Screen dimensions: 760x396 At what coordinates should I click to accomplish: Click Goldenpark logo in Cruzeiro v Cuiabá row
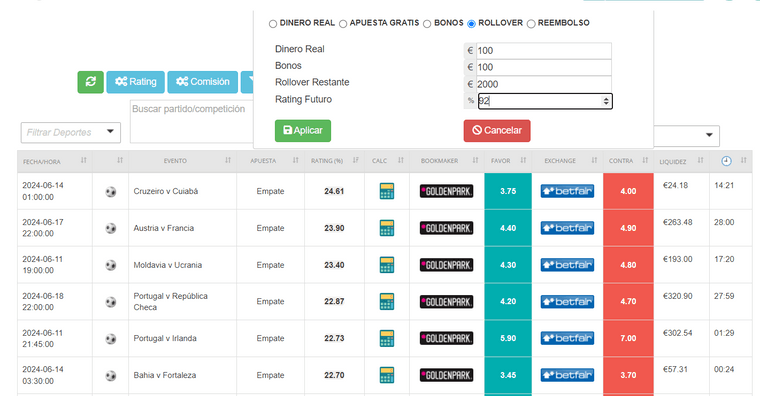pyautogui.click(x=446, y=191)
